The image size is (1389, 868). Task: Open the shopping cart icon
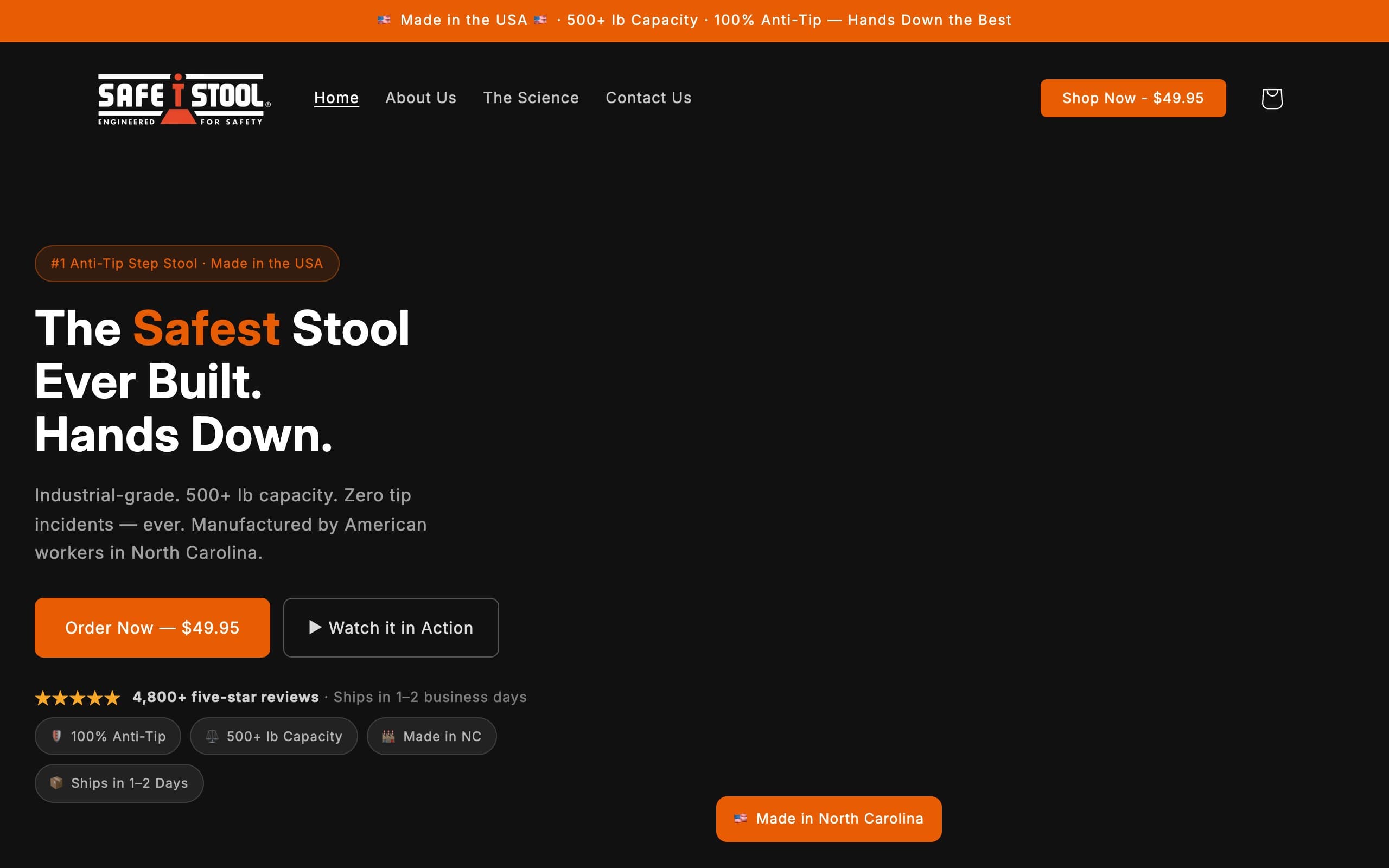coord(1272,98)
